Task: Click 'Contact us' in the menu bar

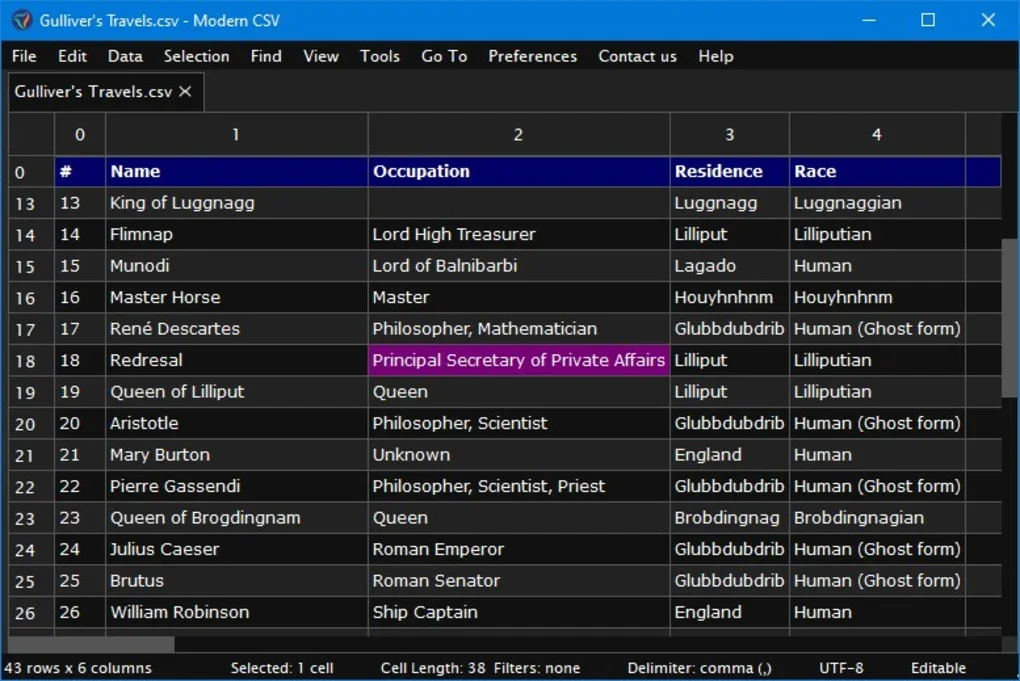Action: [x=637, y=56]
